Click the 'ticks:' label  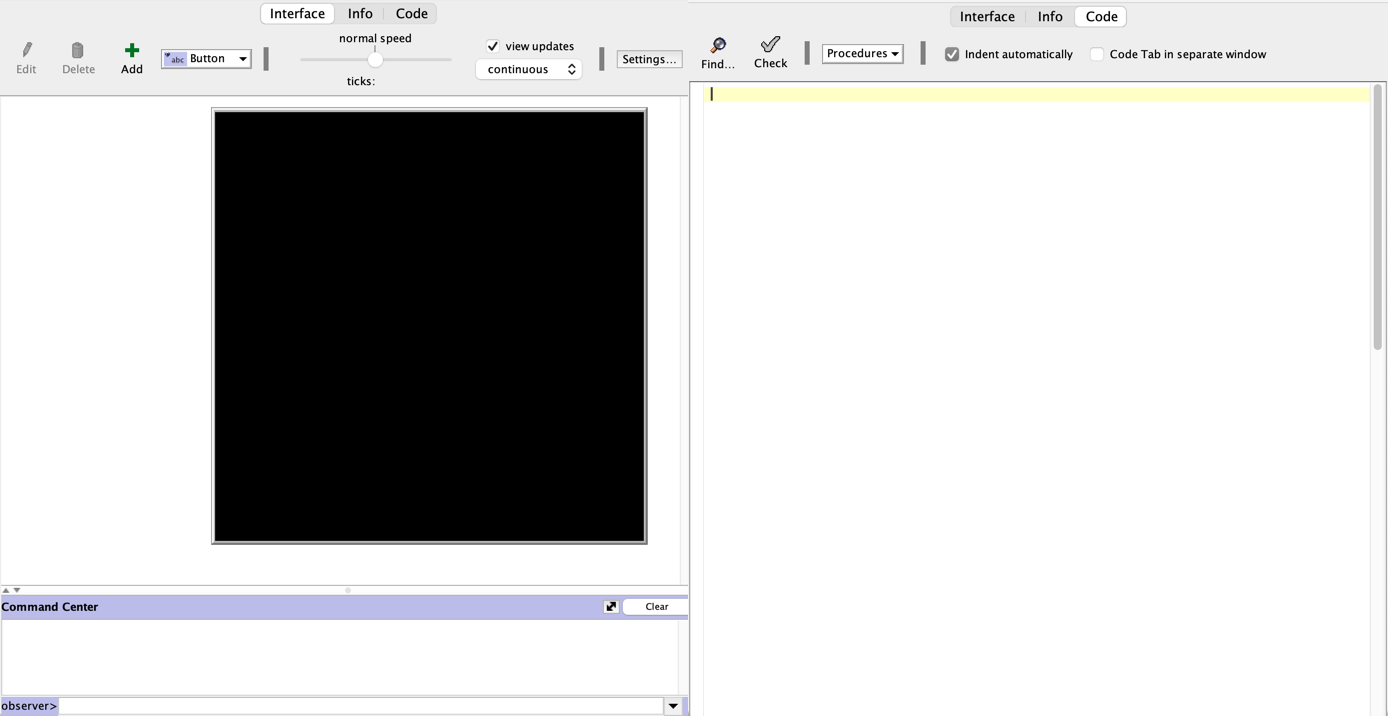[361, 81]
